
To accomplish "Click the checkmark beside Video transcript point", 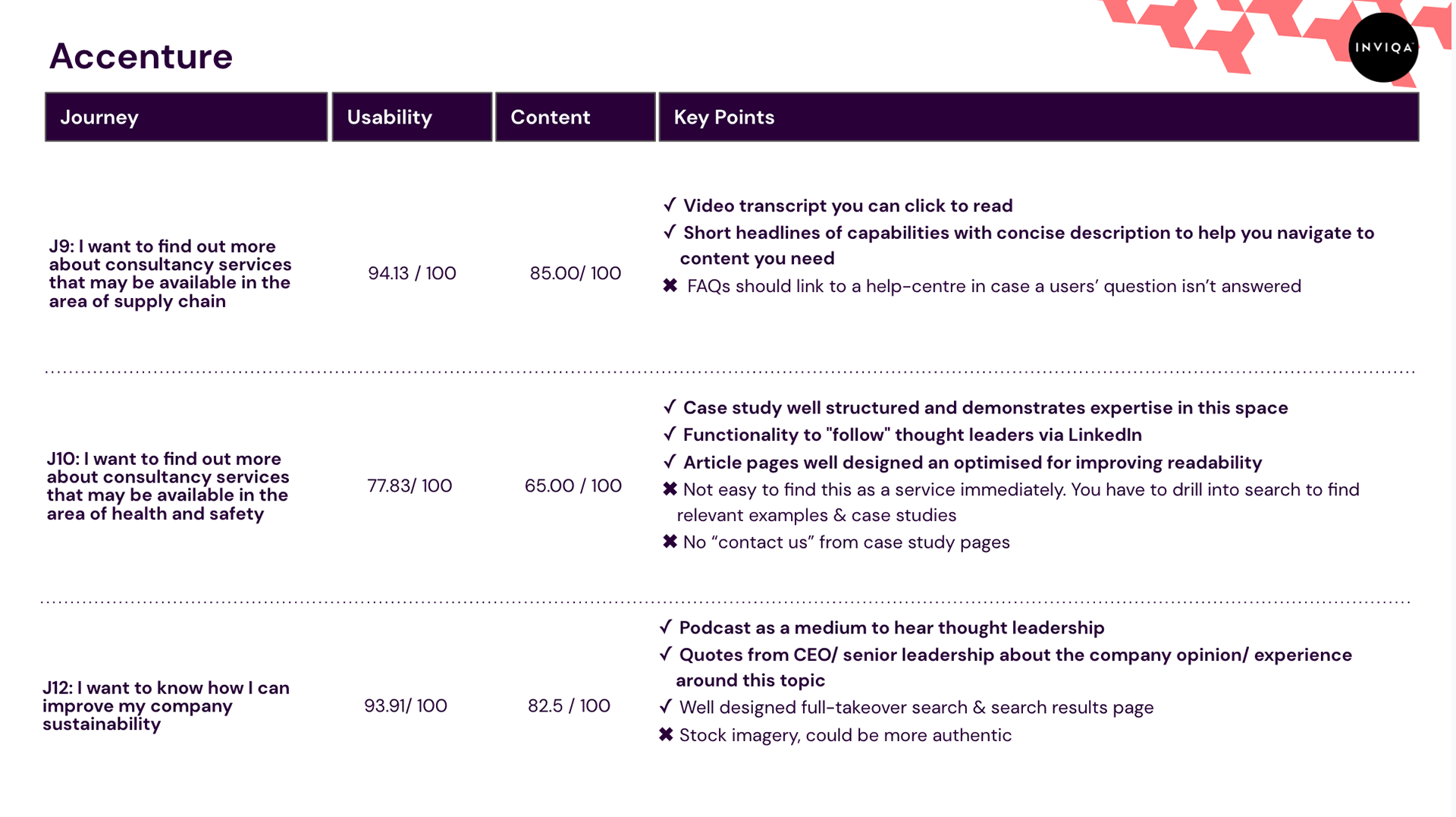I will click(670, 205).
